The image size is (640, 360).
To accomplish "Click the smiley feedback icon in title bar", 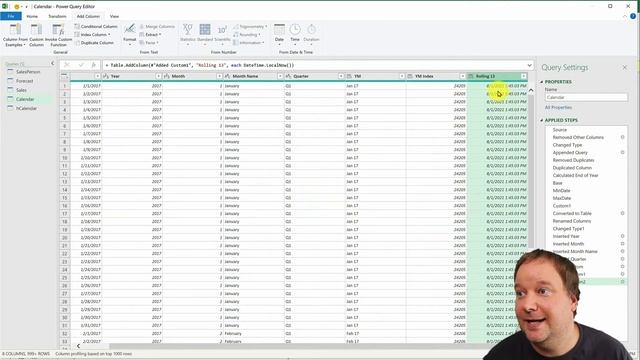I will click(x=17, y=7).
